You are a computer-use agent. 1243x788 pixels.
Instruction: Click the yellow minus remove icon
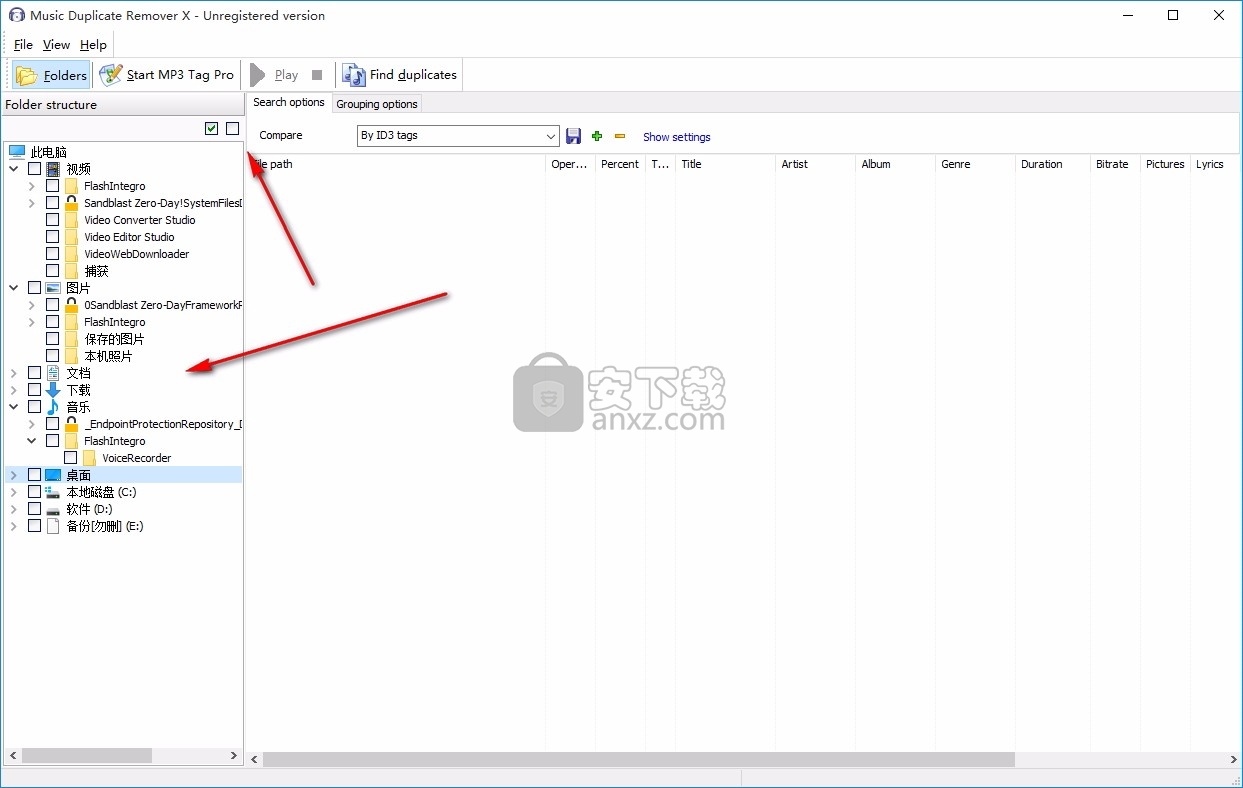[x=620, y=136]
